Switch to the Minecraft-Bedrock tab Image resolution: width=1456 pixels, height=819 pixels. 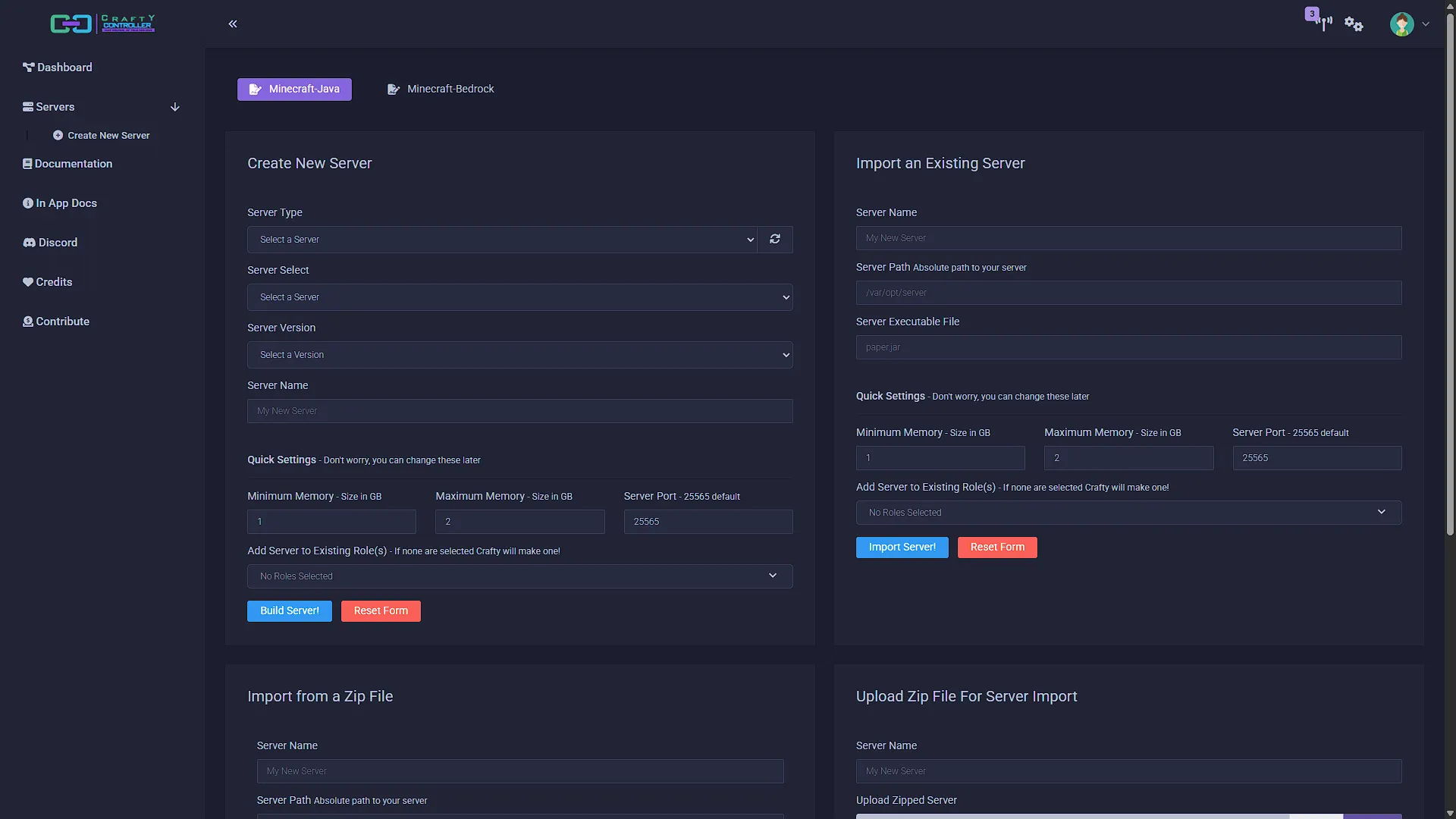point(441,89)
